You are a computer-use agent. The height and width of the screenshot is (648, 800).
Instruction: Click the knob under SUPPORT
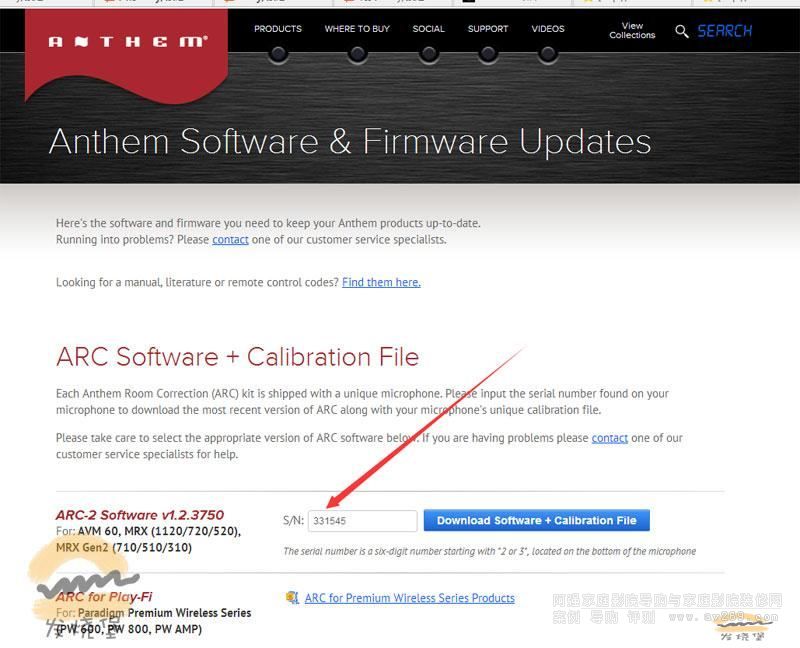[x=488, y=53]
